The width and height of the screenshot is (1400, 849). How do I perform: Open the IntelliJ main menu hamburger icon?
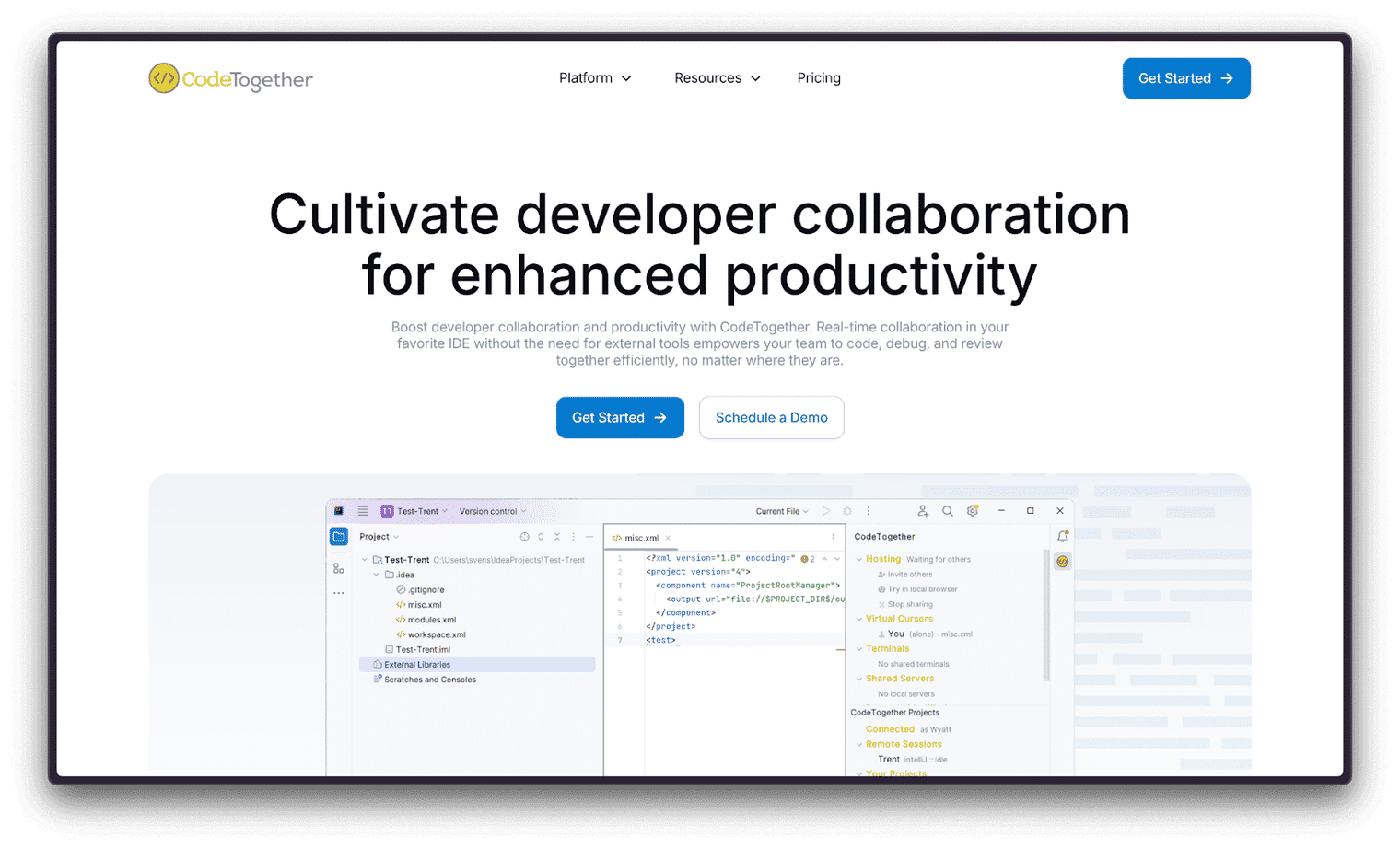(x=363, y=511)
